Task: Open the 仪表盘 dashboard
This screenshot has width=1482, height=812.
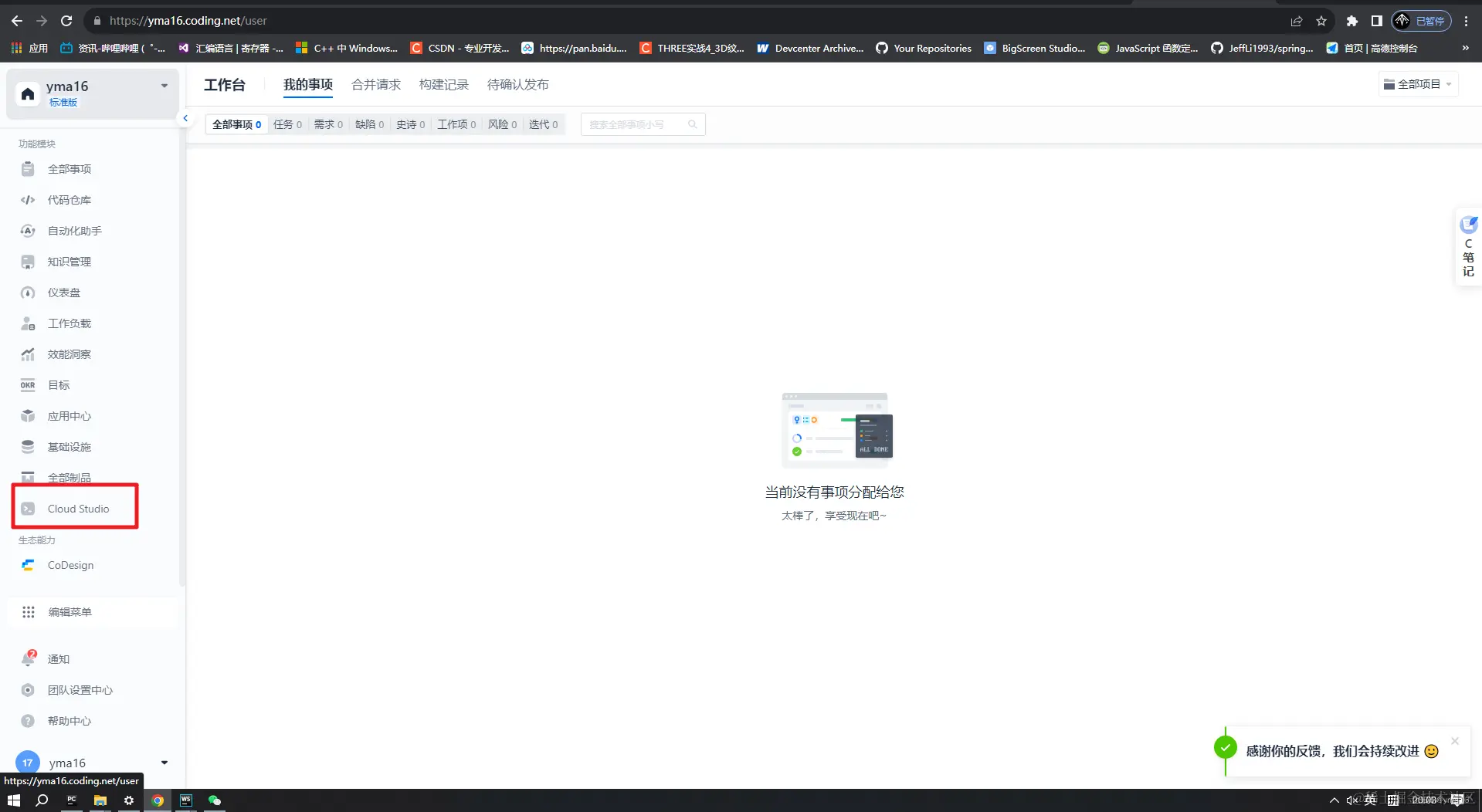Action: point(64,293)
